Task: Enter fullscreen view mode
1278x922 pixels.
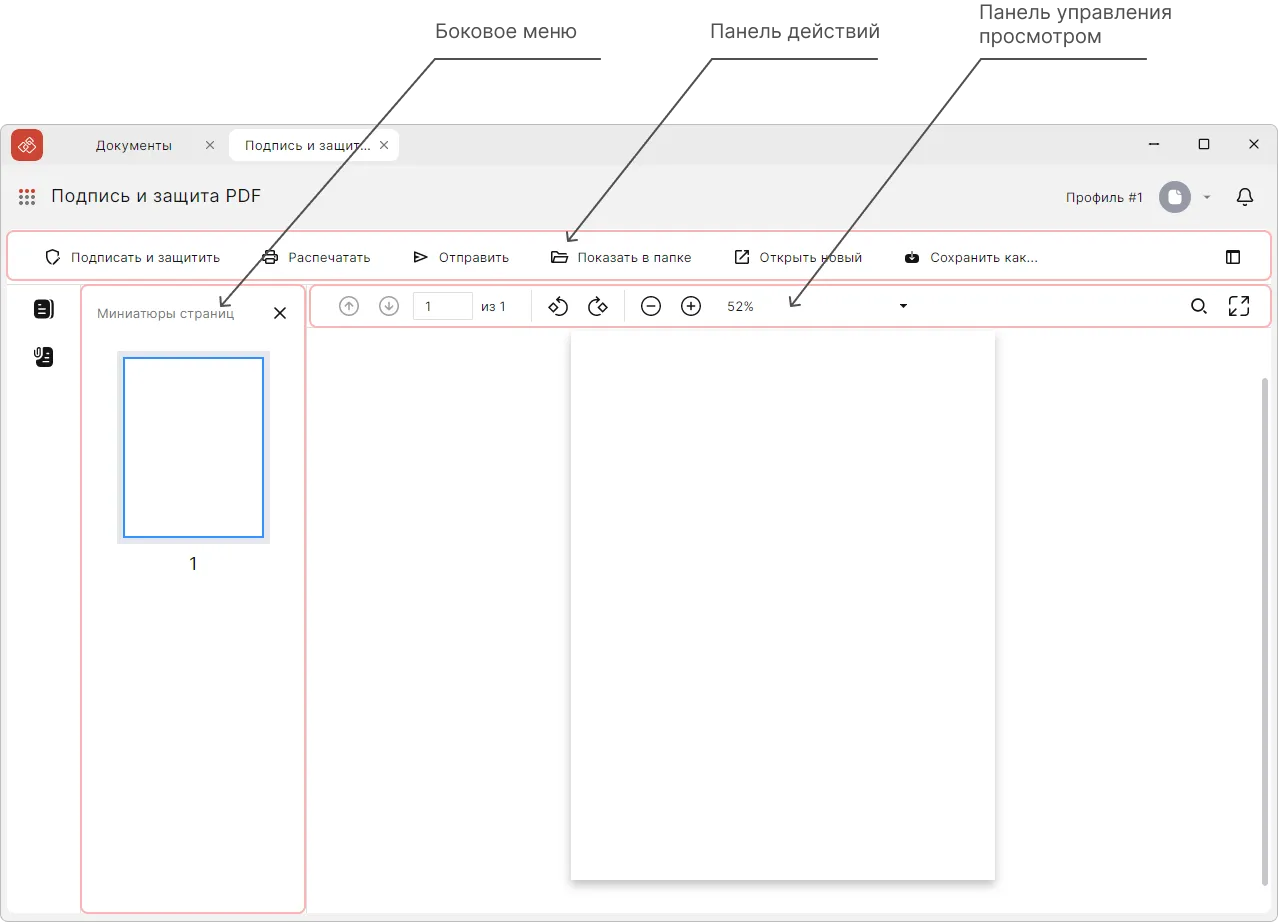Action: tap(1239, 307)
